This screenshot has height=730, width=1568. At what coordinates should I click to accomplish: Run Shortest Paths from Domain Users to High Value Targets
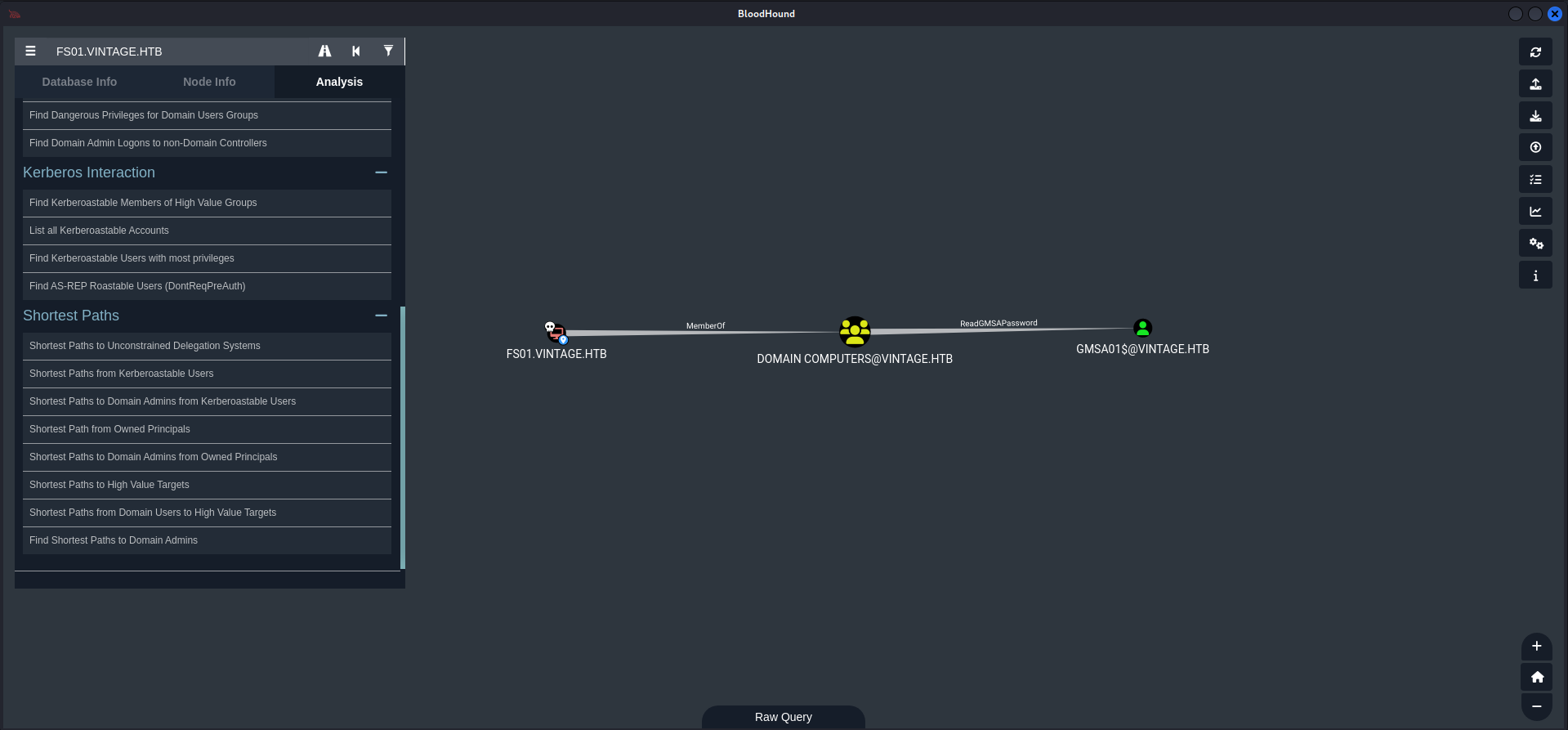tap(207, 513)
